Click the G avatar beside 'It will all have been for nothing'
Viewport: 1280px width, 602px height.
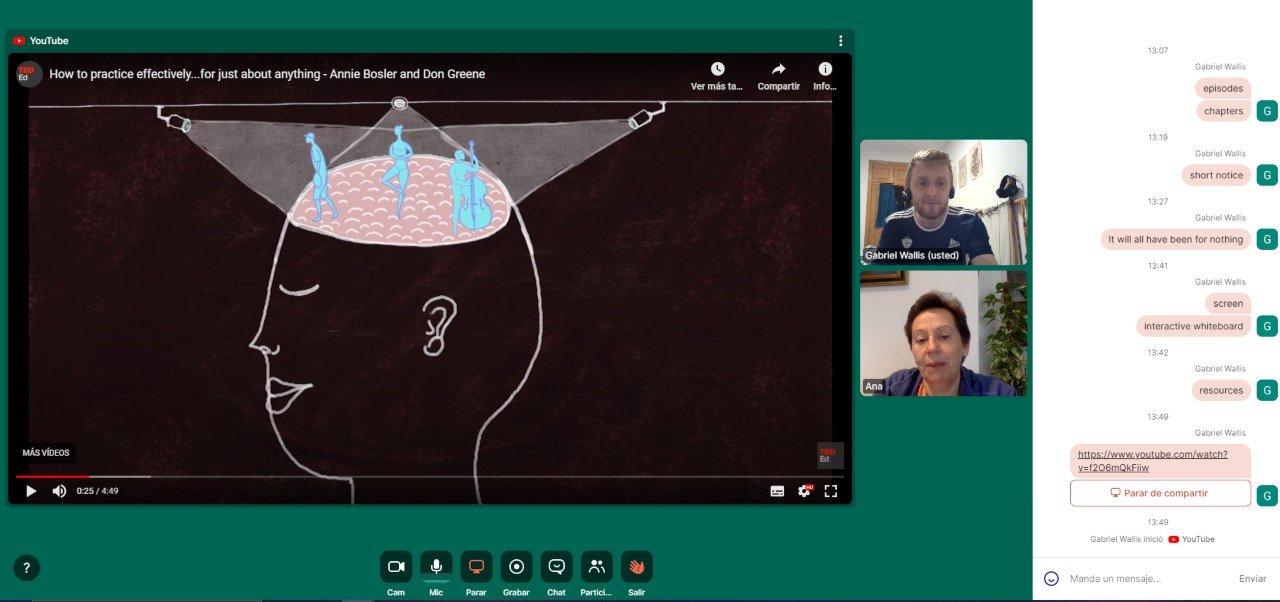(x=1267, y=239)
